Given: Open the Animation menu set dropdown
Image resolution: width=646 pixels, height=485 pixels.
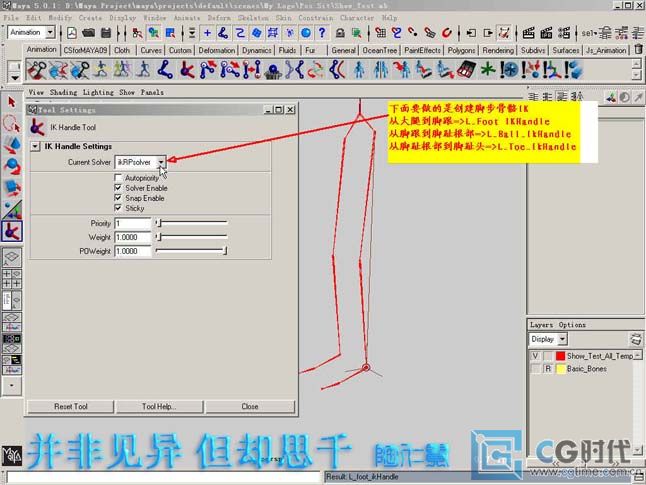Looking at the screenshot, I should [x=50, y=32].
